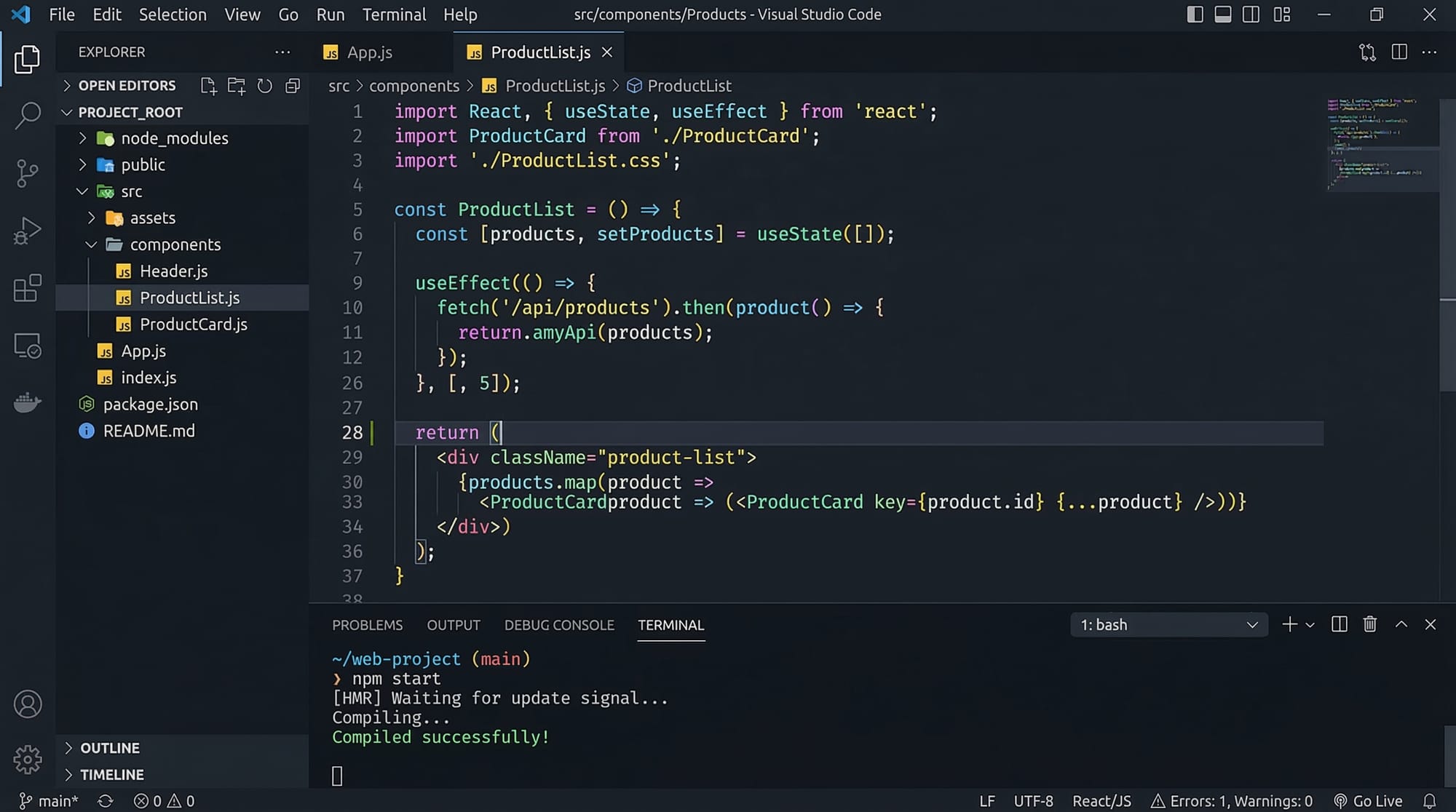Click the New File icon in Explorer

point(208,86)
